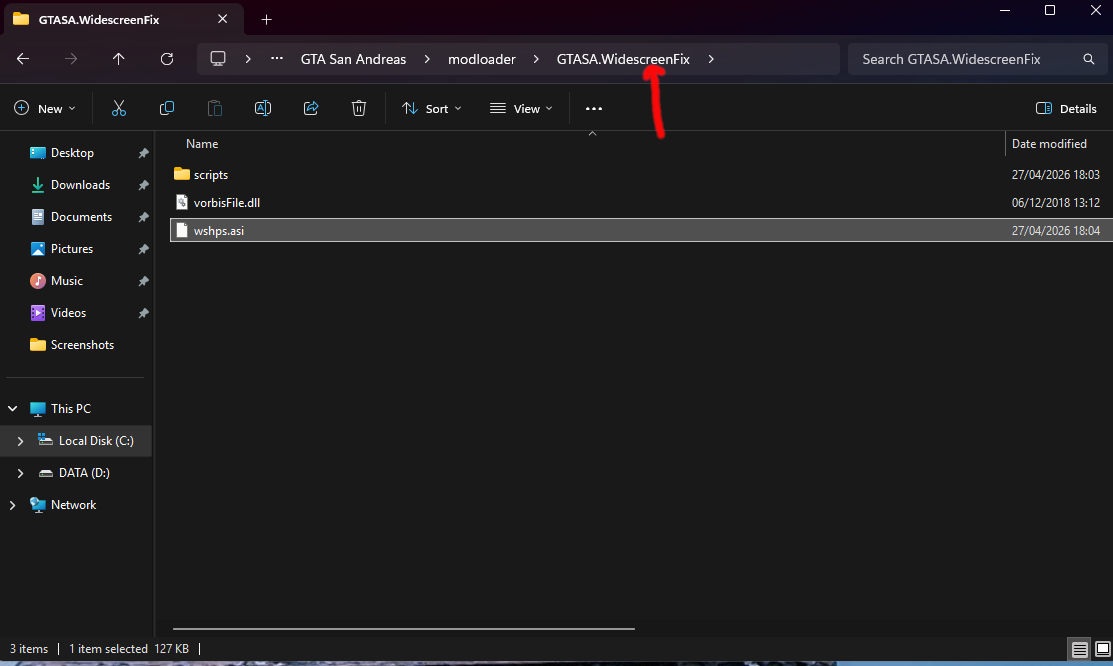Image resolution: width=1113 pixels, height=666 pixels.
Task: Navigate to modloader breadcrumb folder
Action: [481, 59]
